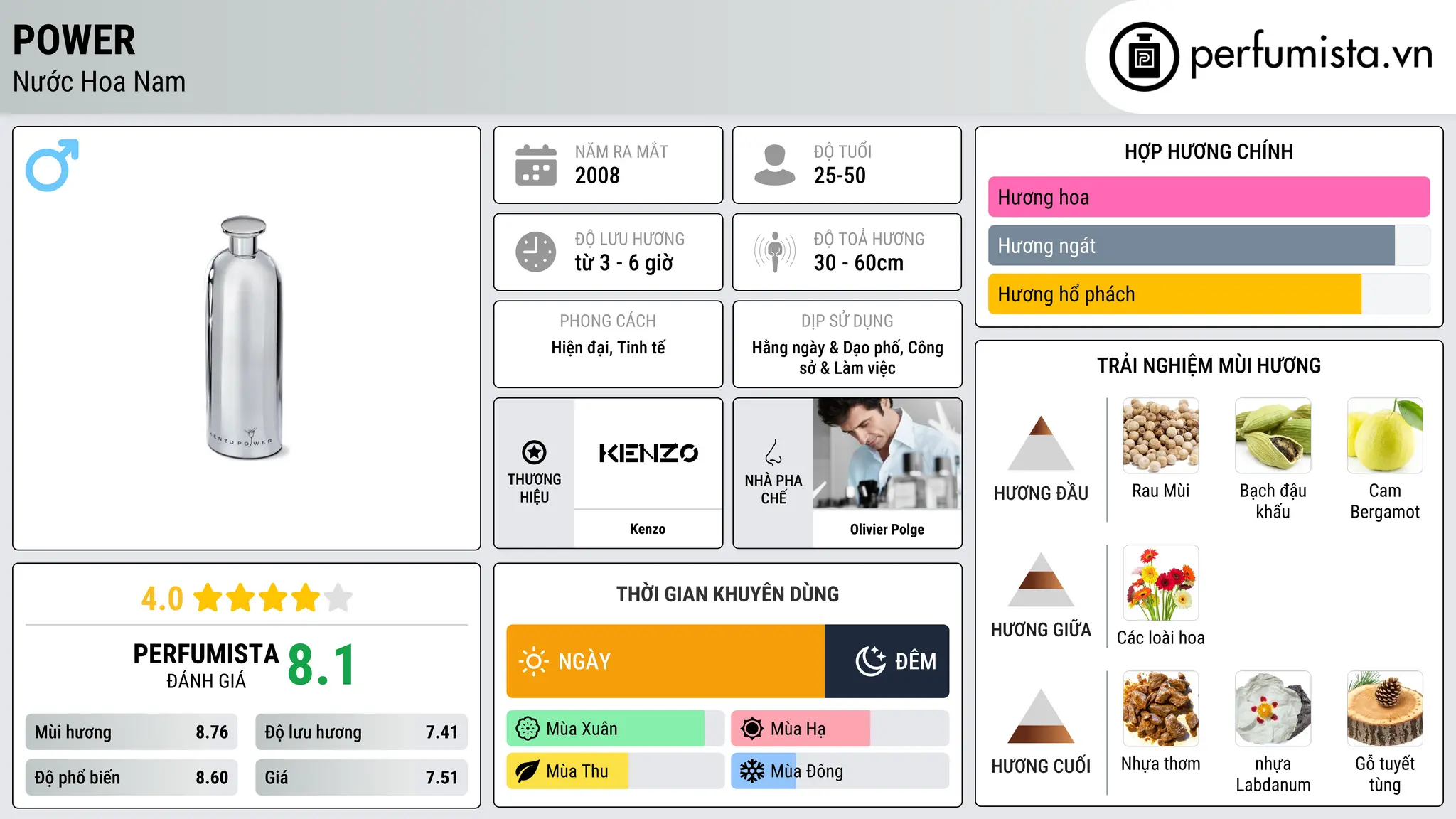
Task: Click the Mùi hương 8.76 score row
Action: pyautogui.click(x=132, y=732)
